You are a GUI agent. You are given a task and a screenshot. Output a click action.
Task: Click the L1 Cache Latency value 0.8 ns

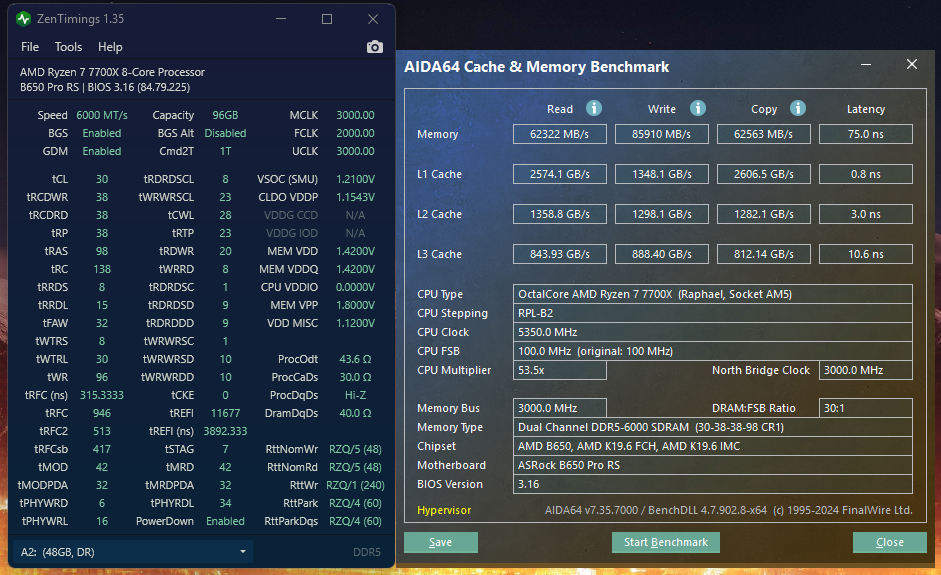click(x=866, y=174)
